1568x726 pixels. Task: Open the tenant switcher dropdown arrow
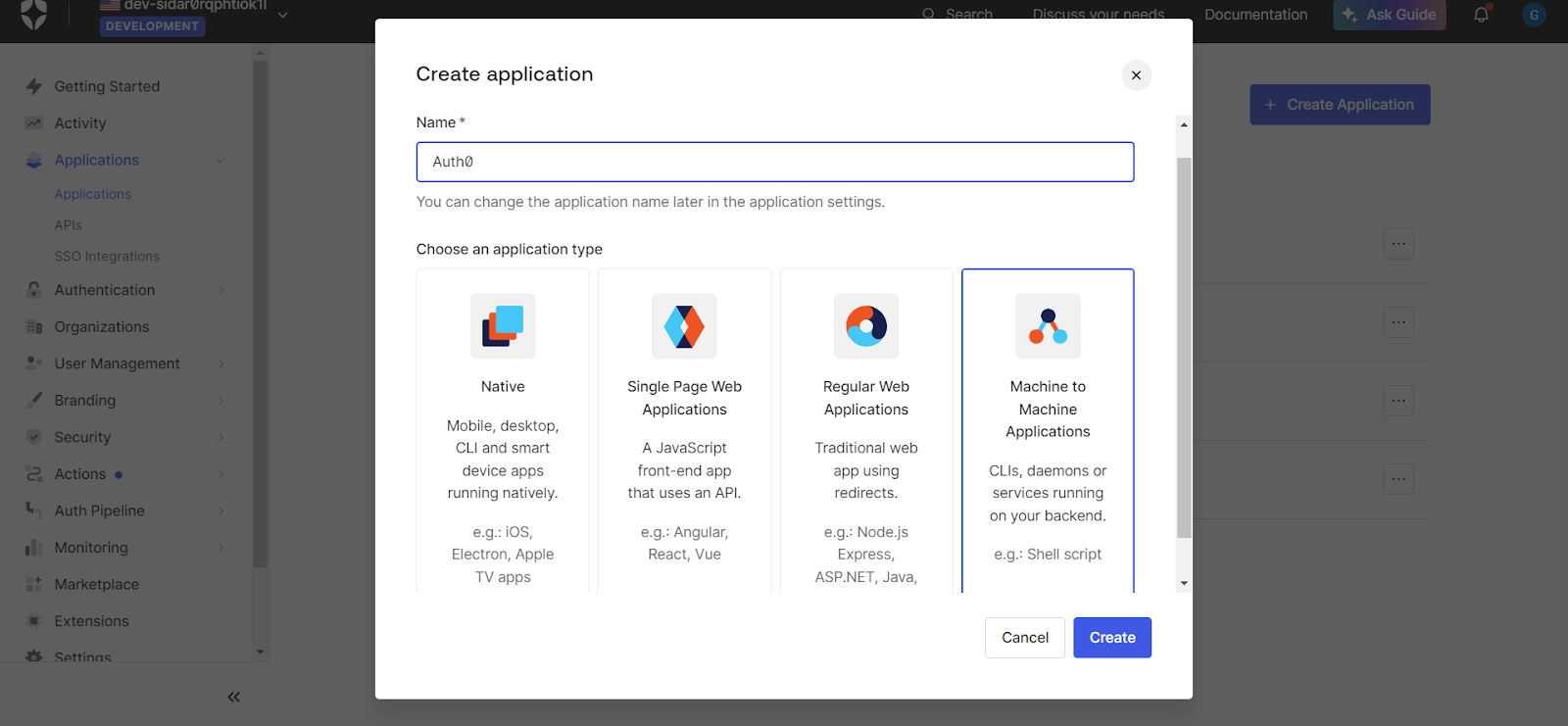[x=282, y=15]
